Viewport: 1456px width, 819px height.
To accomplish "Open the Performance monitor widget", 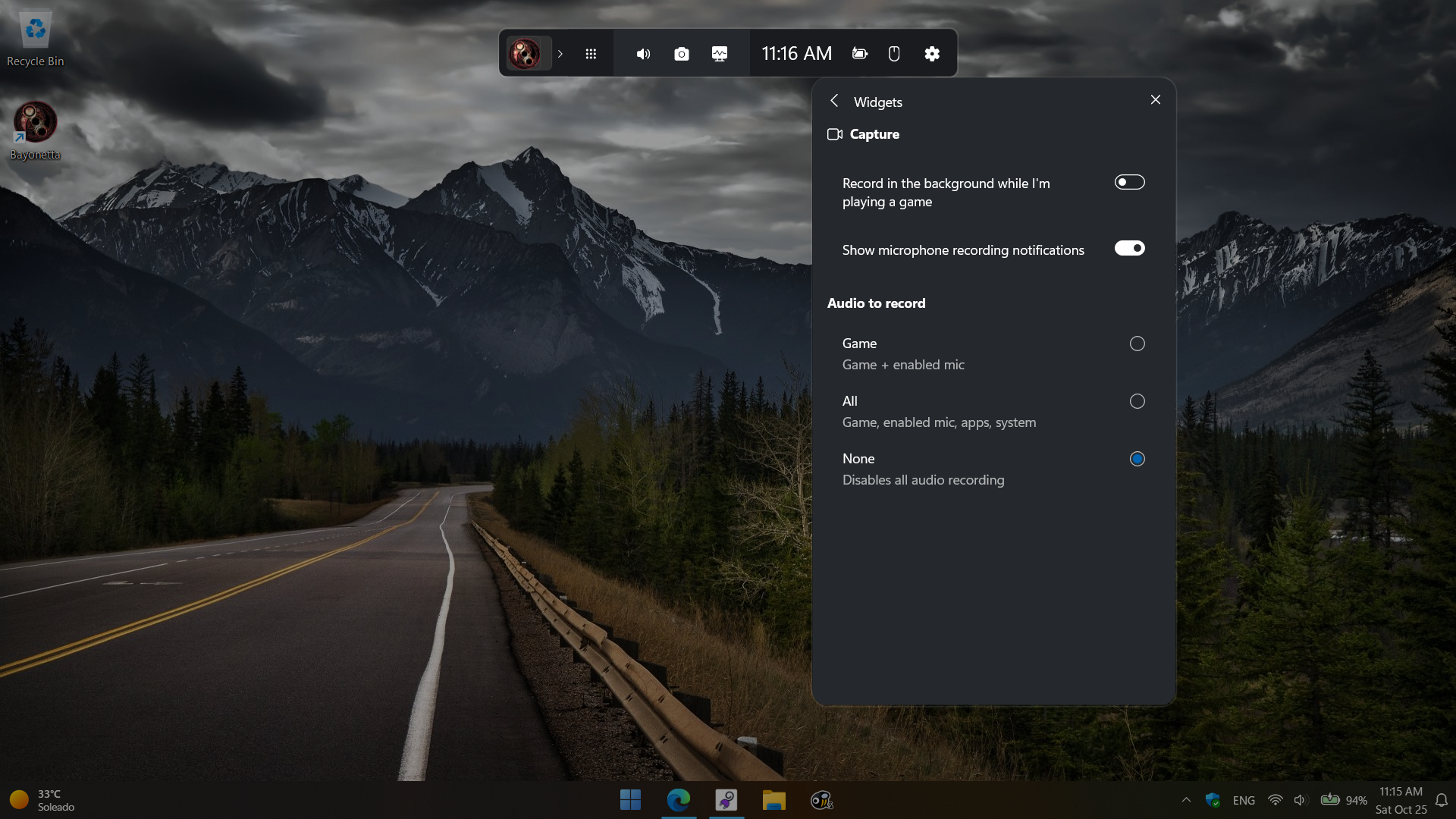I will point(719,54).
